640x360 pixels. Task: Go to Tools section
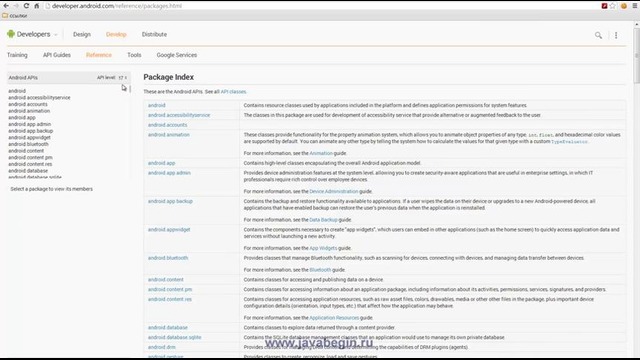click(x=134, y=55)
